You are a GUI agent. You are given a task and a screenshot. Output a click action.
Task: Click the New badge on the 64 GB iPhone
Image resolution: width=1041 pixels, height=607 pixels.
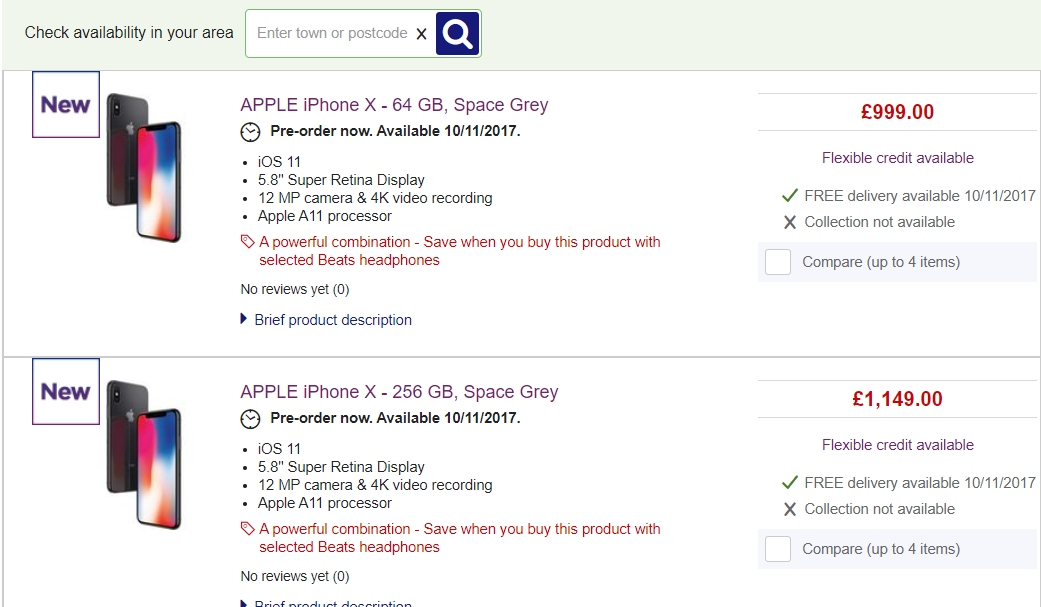[x=66, y=104]
